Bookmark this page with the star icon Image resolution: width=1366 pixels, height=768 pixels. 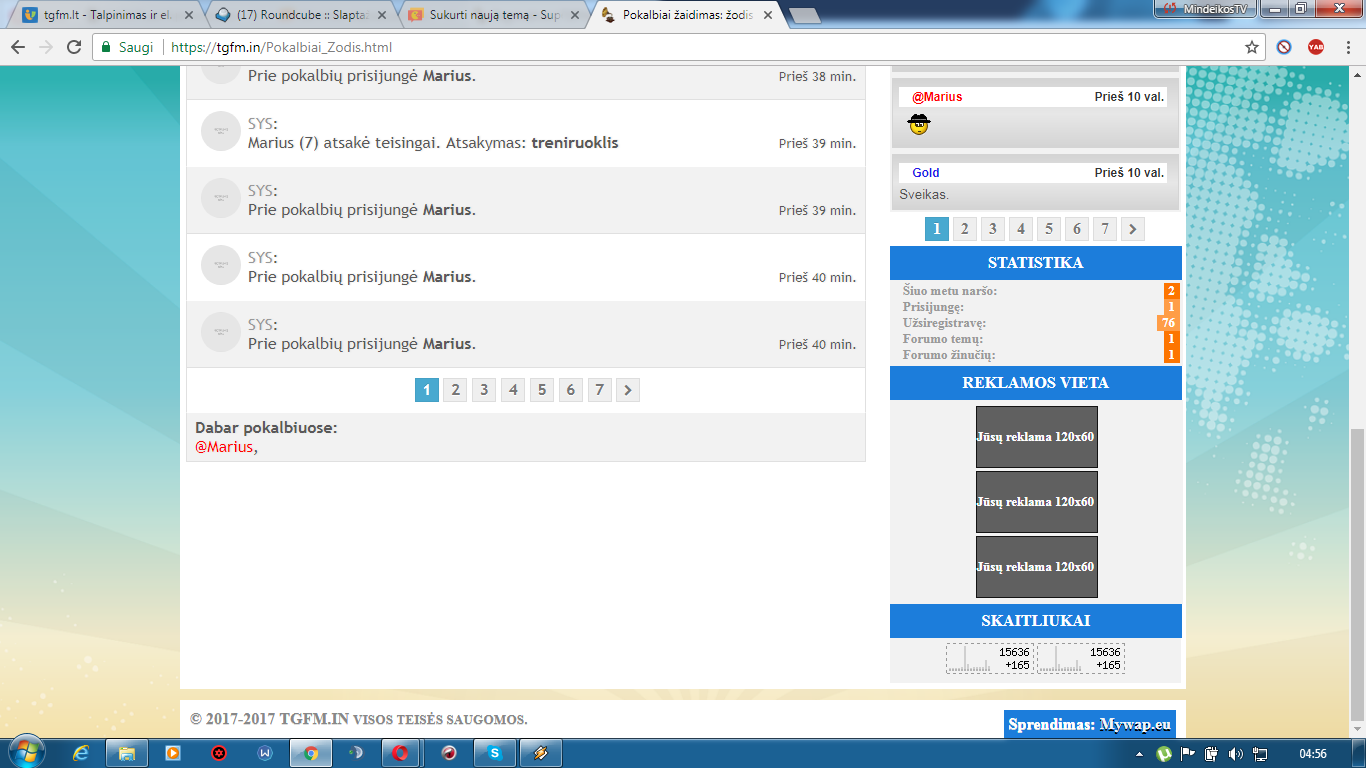click(x=1251, y=47)
